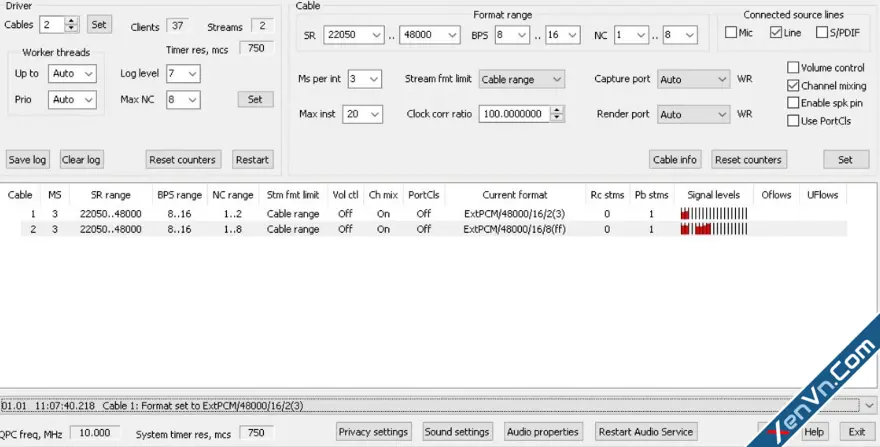
Task: Click the Driver Set button beside Max NC
Action: (255, 99)
